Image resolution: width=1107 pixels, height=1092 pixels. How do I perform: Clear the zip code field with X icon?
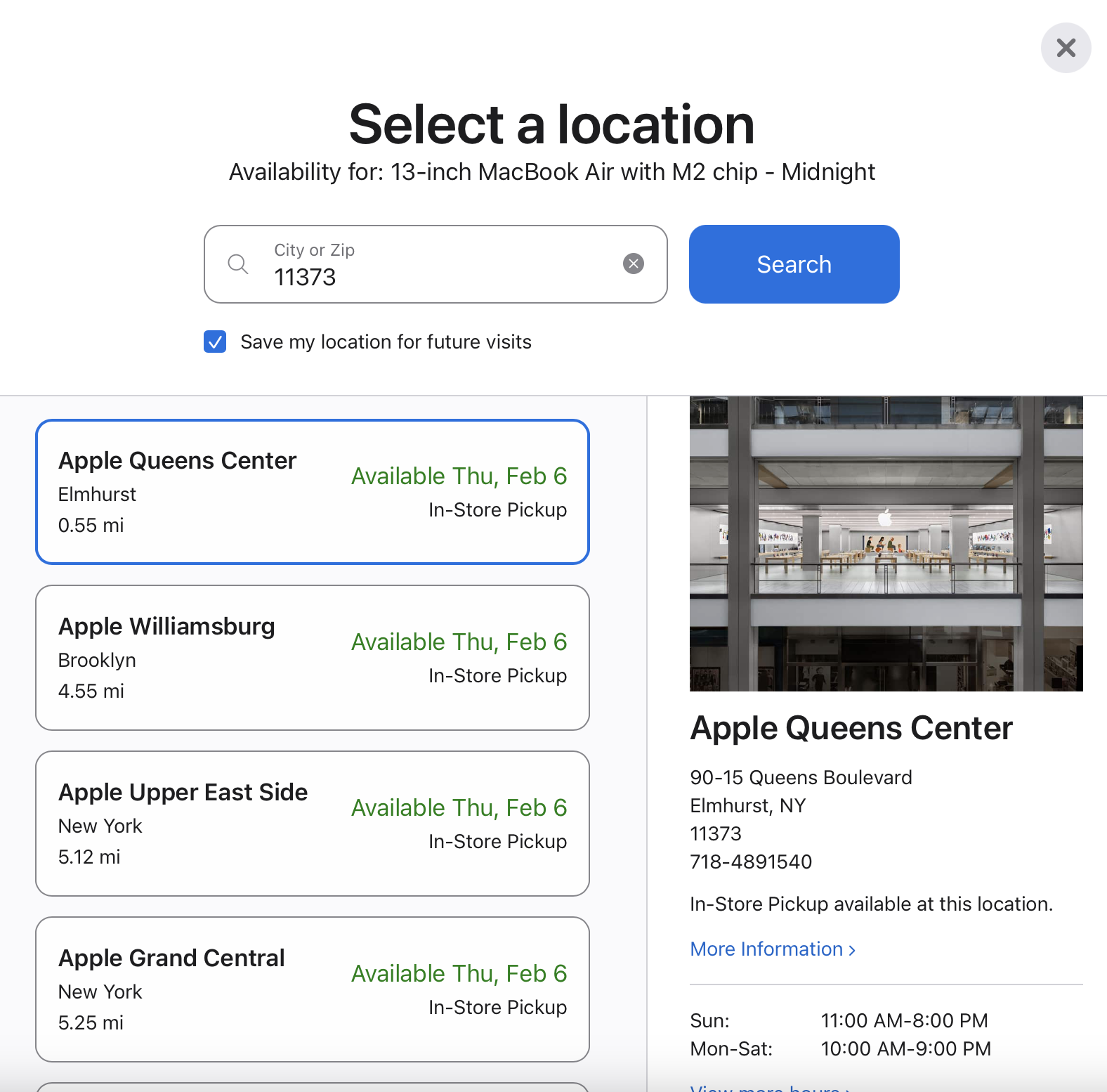coord(633,264)
